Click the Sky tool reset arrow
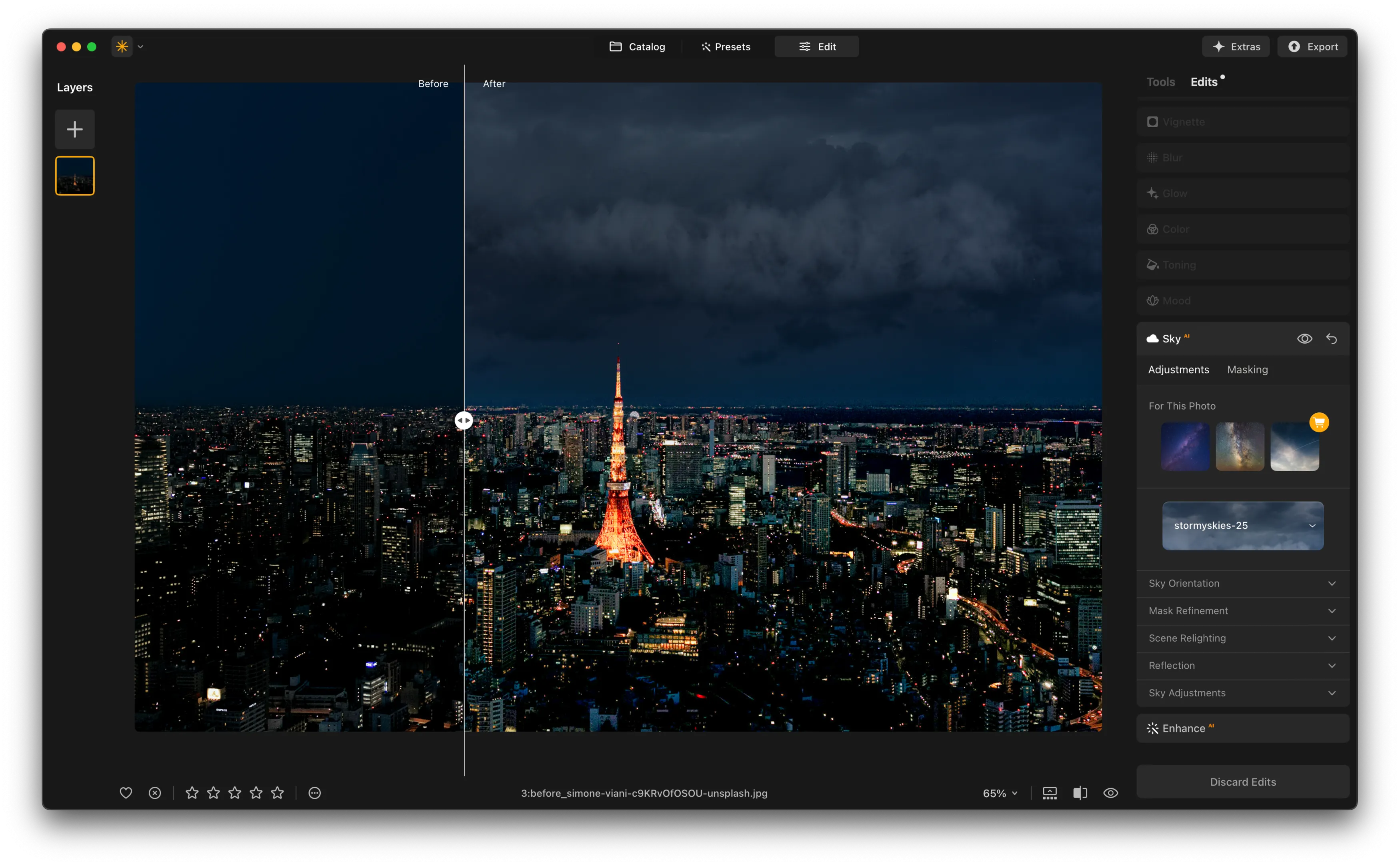 (x=1332, y=338)
